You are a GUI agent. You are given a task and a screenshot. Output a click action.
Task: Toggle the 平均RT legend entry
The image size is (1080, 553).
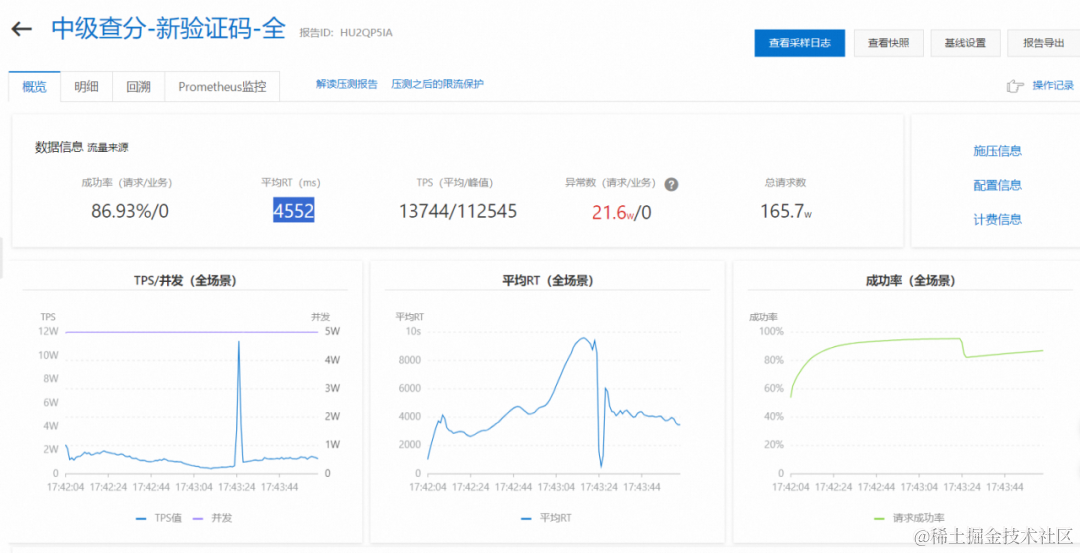546,518
